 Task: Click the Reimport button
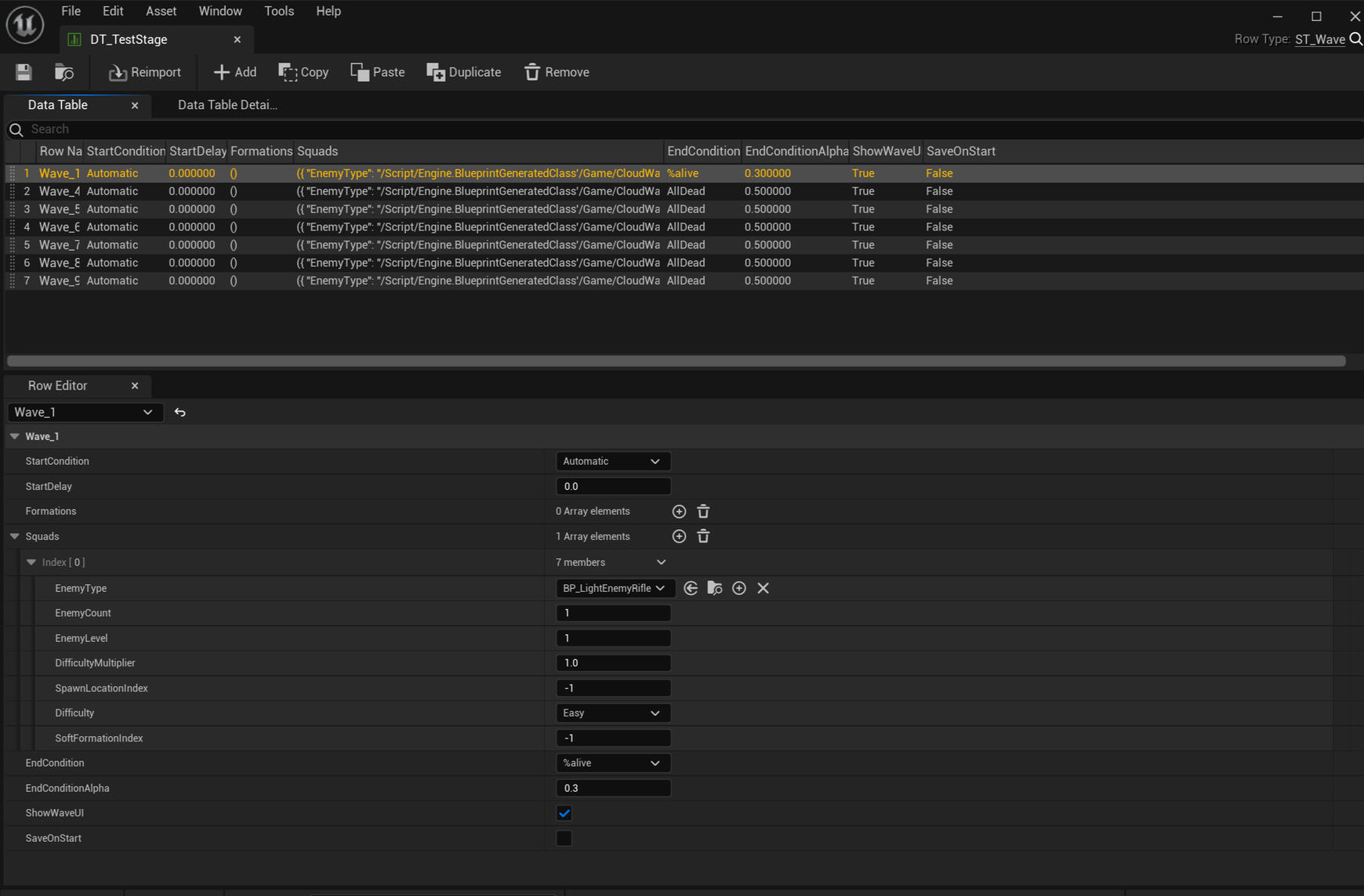click(145, 72)
